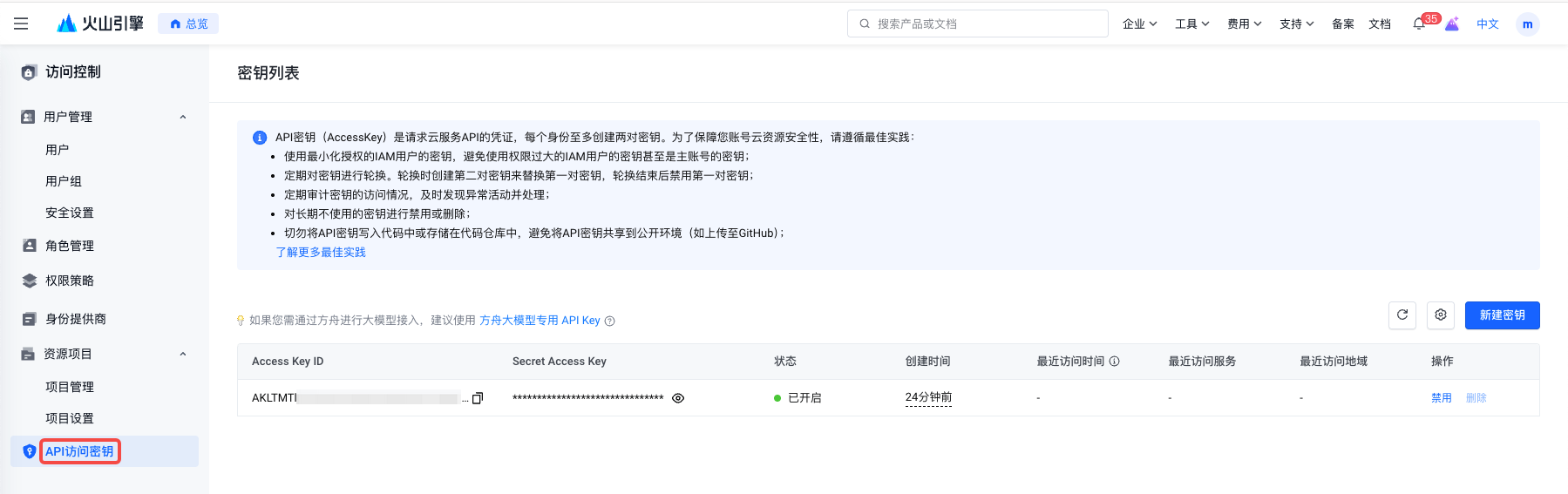The width and height of the screenshot is (1568, 494).
Task: Click the Access Key ID column header
Action: coord(288,362)
